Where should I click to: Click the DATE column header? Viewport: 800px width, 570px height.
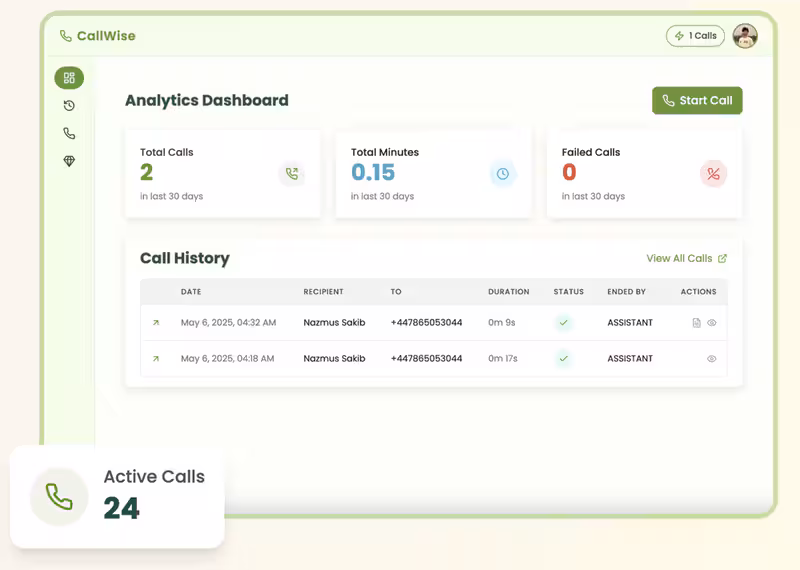coord(191,292)
